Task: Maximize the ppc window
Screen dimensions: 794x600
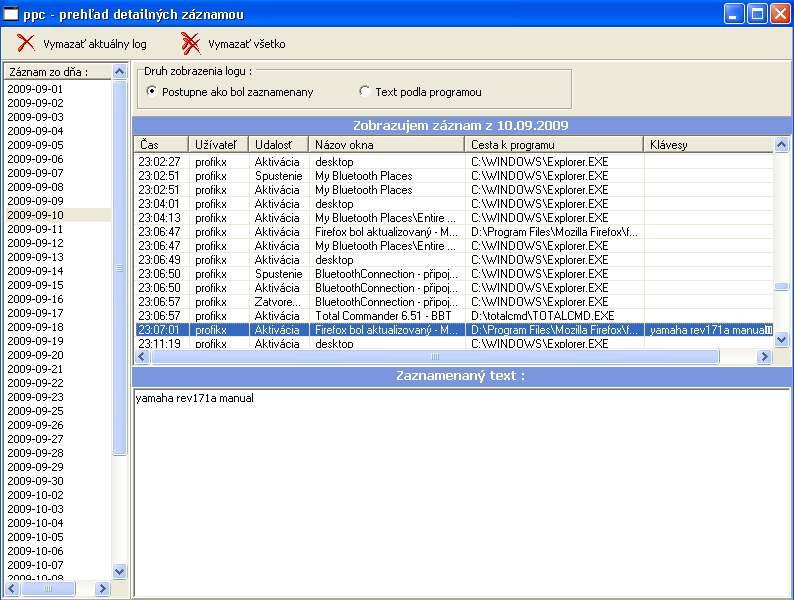Action: 757,14
